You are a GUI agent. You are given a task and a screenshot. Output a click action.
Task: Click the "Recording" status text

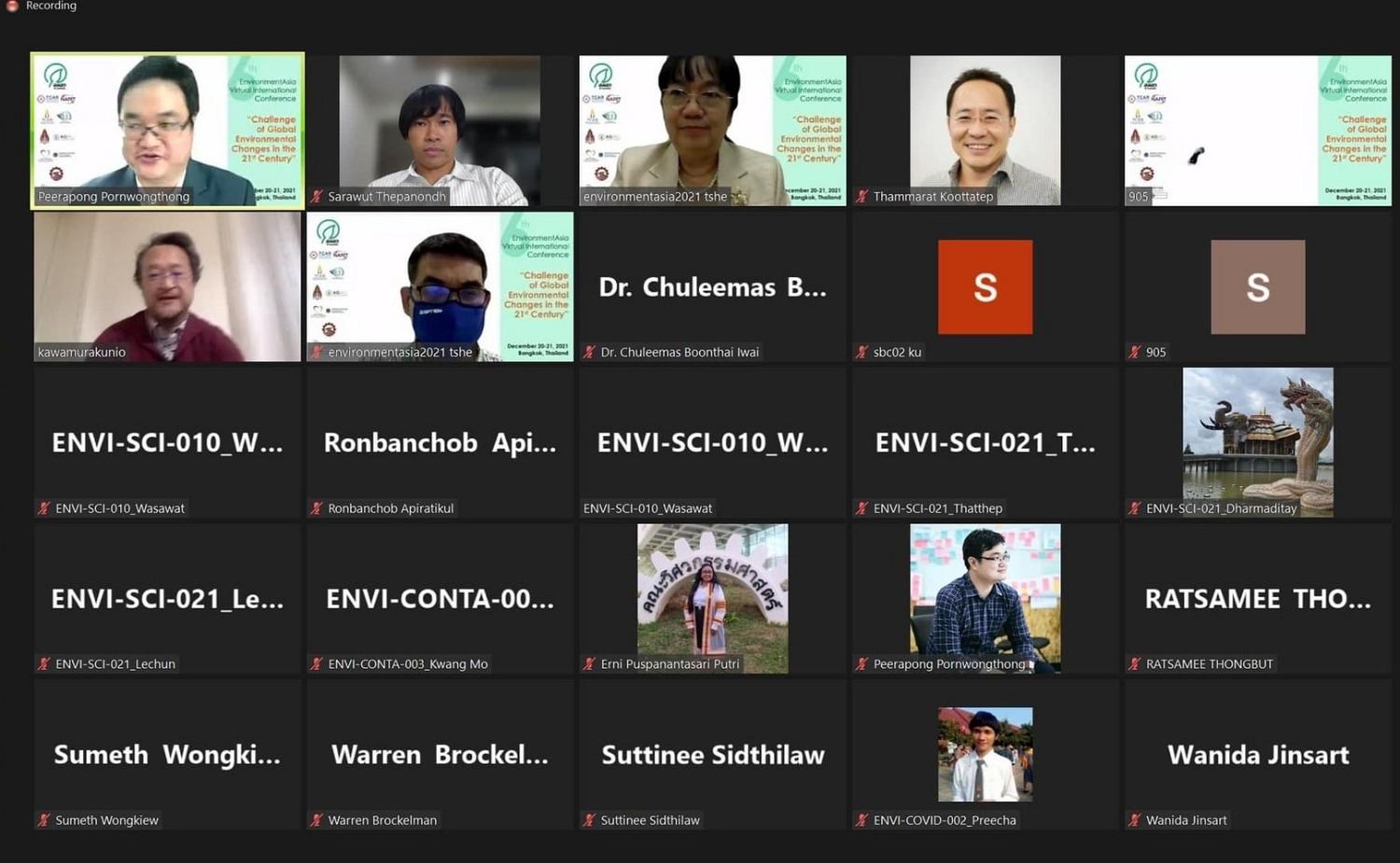click(51, 6)
